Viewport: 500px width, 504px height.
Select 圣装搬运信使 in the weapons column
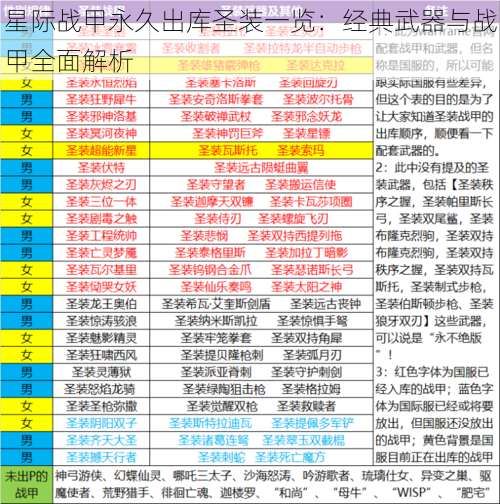click(x=300, y=184)
